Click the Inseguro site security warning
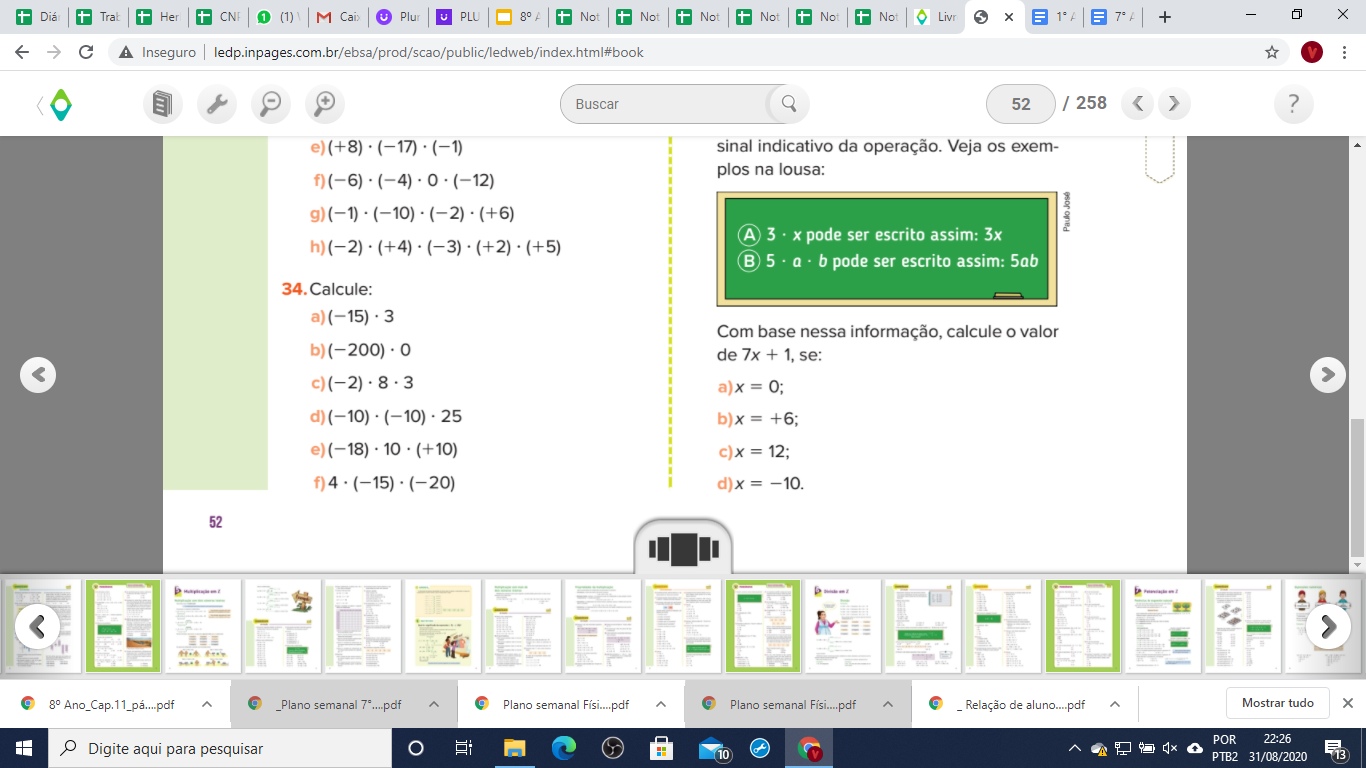1366x768 pixels. (157, 52)
